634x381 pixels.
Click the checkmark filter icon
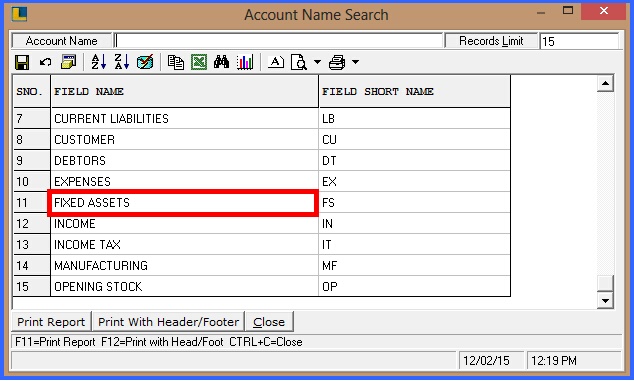[x=145, y=62]
